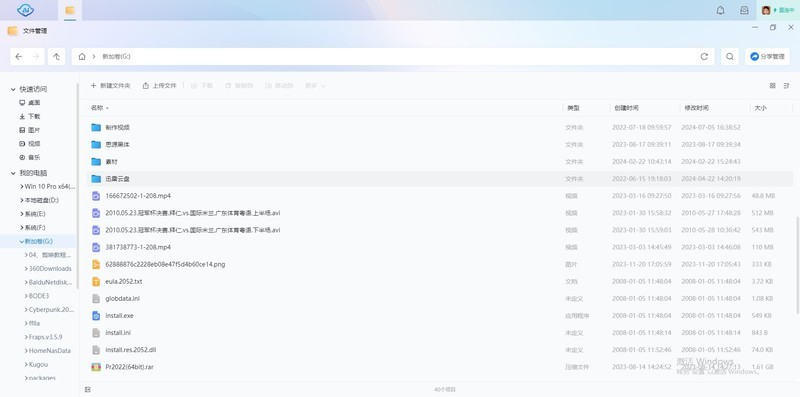Select the 素材 folder icon
The height and width of the screenshot is (397, 800).
click(x=96, y=162)
